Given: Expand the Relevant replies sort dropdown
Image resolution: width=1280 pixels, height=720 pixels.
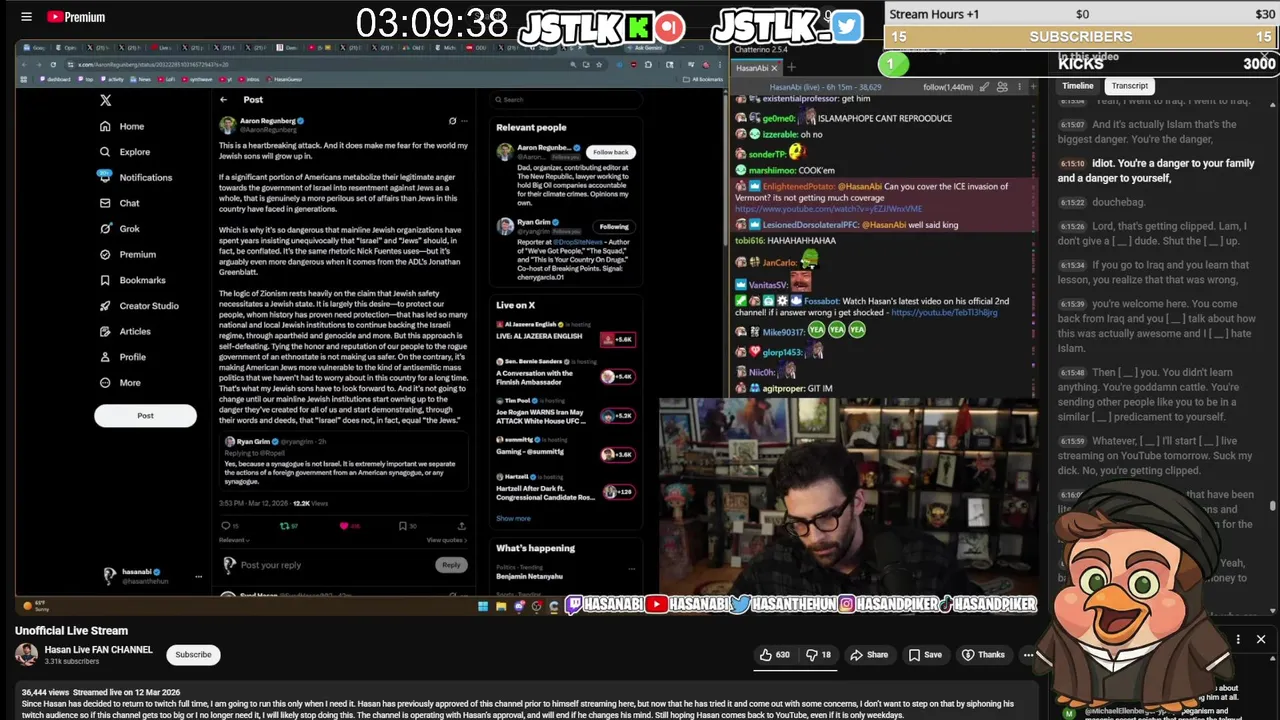Looking at the screenshot, I should [x=234, y=540].
